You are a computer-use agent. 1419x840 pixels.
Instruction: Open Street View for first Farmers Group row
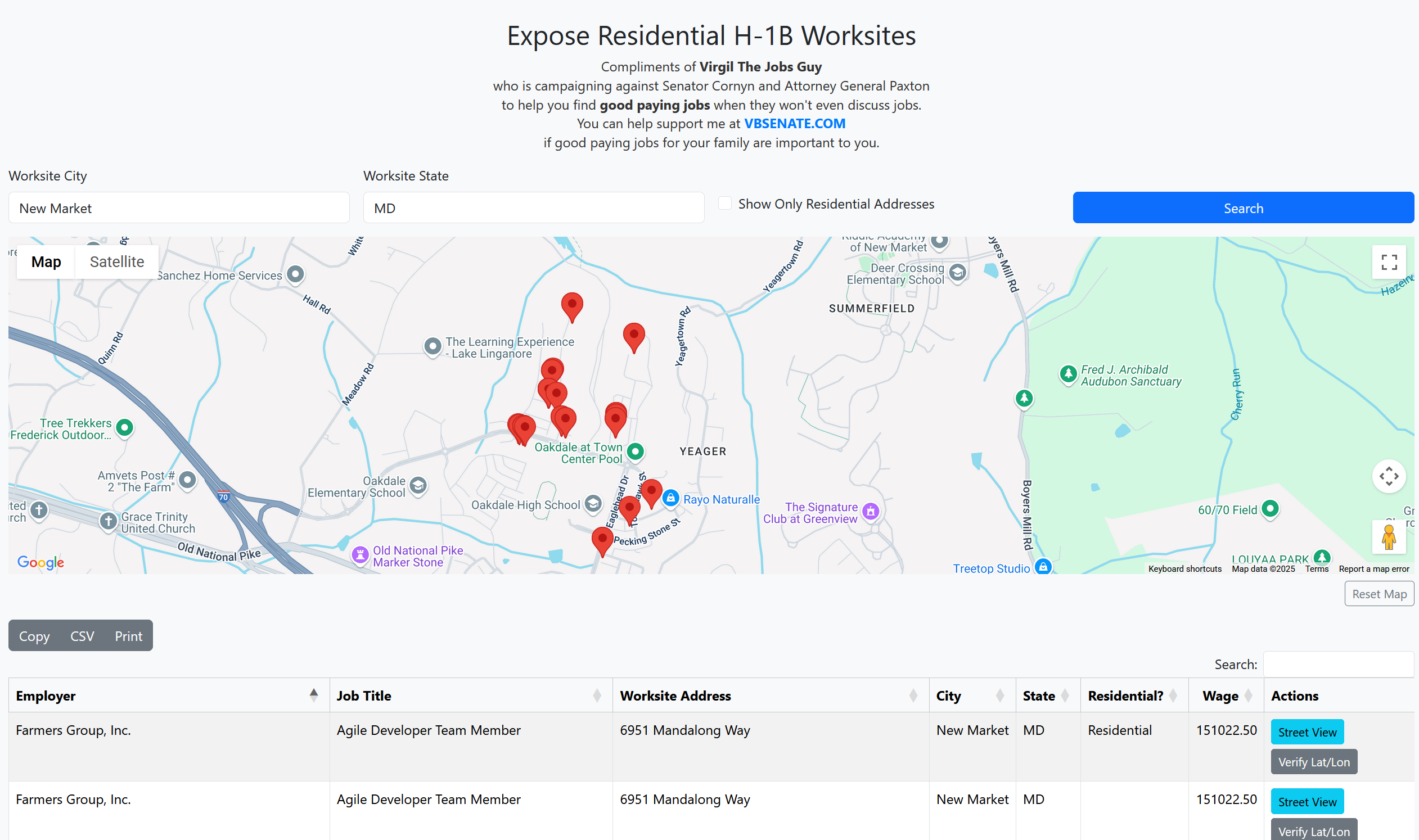tap(1307, 732)
